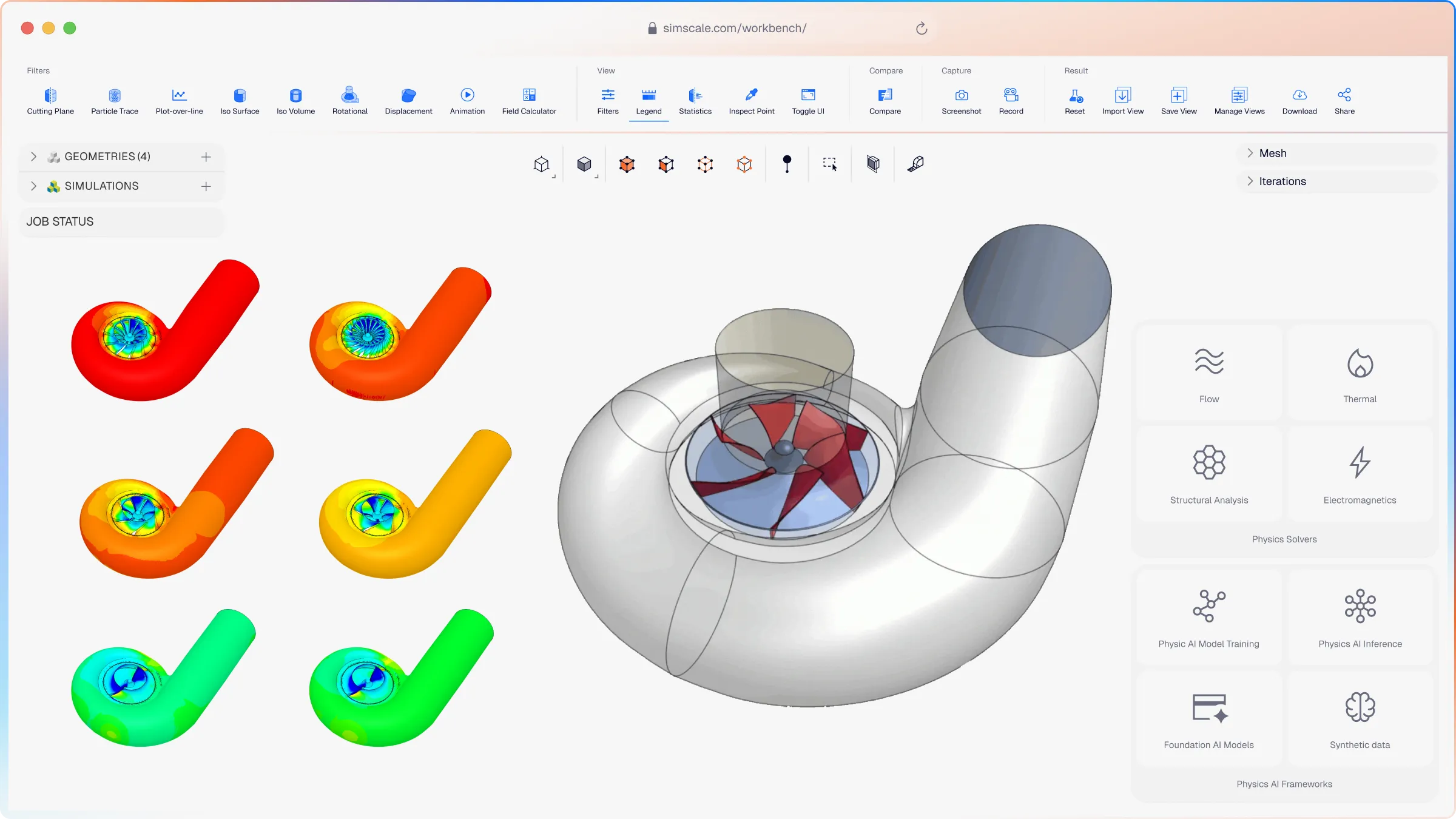Toggle the section clipping plane icon
Viewport: 1456px width, 819px height.
click(x=873, y=164)
